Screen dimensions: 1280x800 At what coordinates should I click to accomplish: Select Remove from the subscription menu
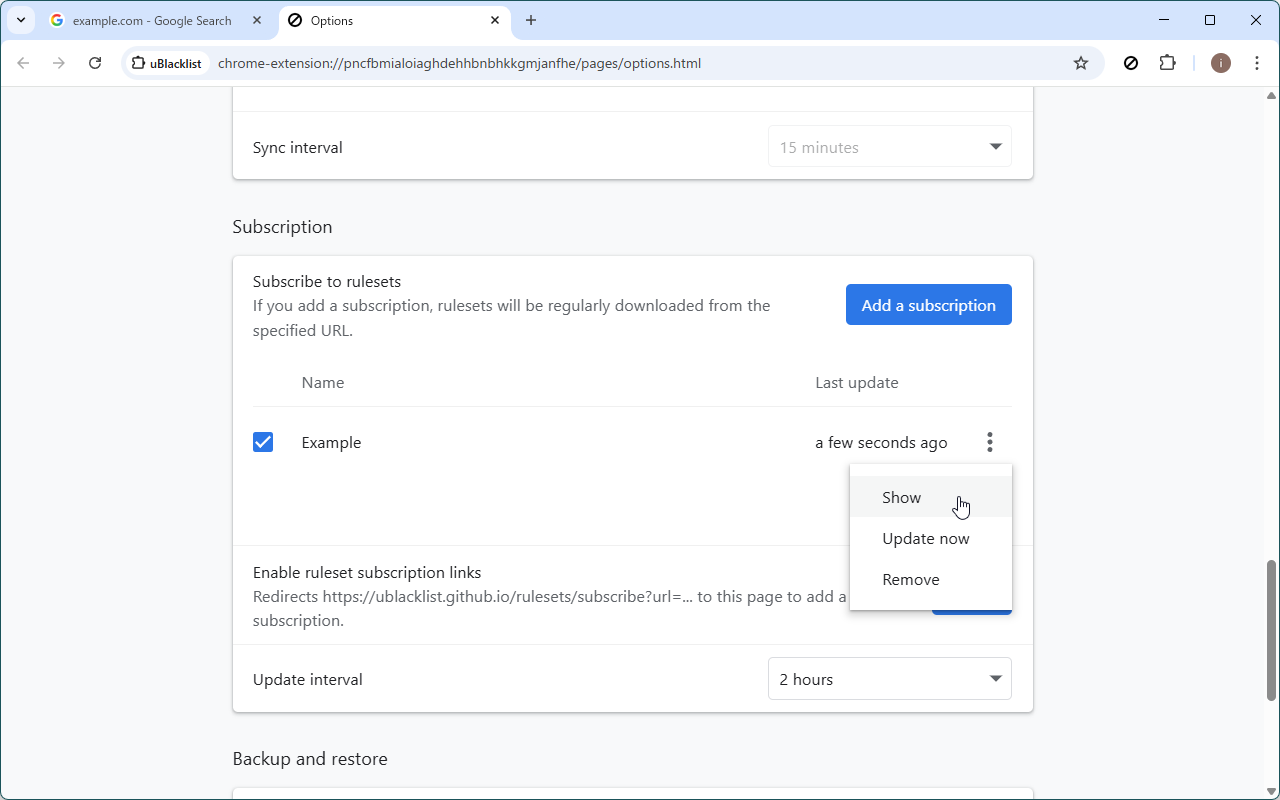[911, 579]
